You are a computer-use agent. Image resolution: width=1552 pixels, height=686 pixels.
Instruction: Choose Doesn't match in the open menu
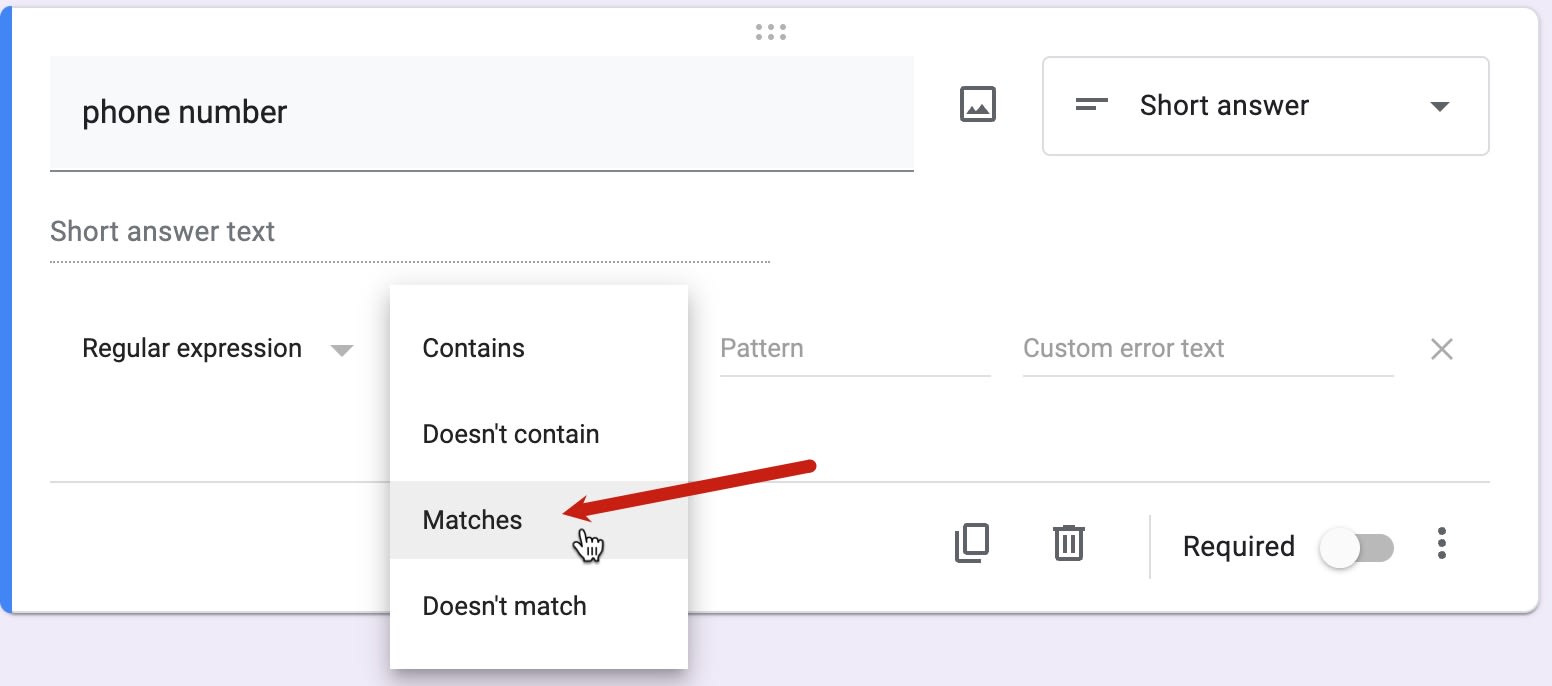pyautogui.click(x=504, y=605)
